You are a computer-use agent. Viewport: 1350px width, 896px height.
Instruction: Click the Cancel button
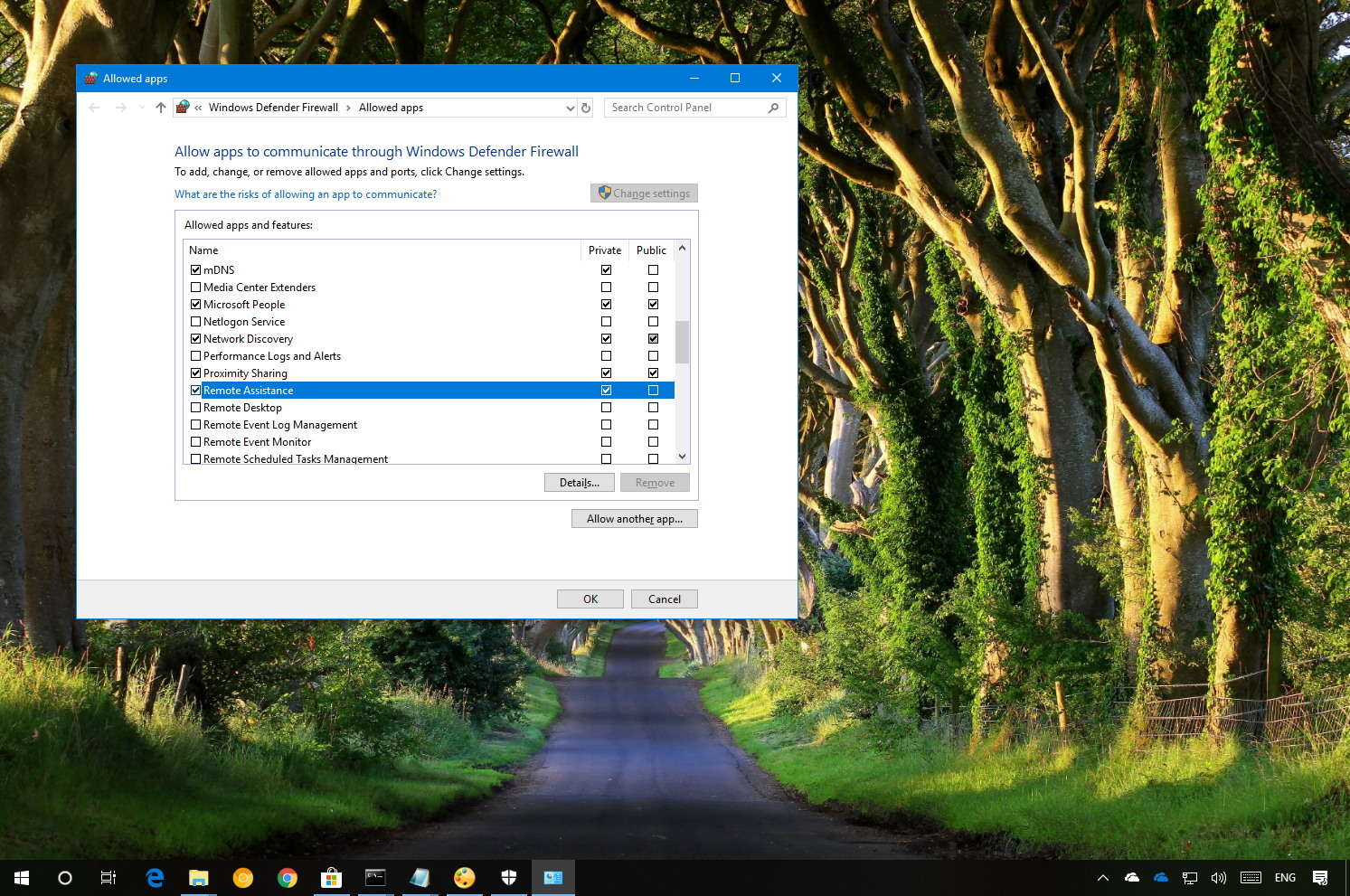pyautogui.click(x=665, y=599)
